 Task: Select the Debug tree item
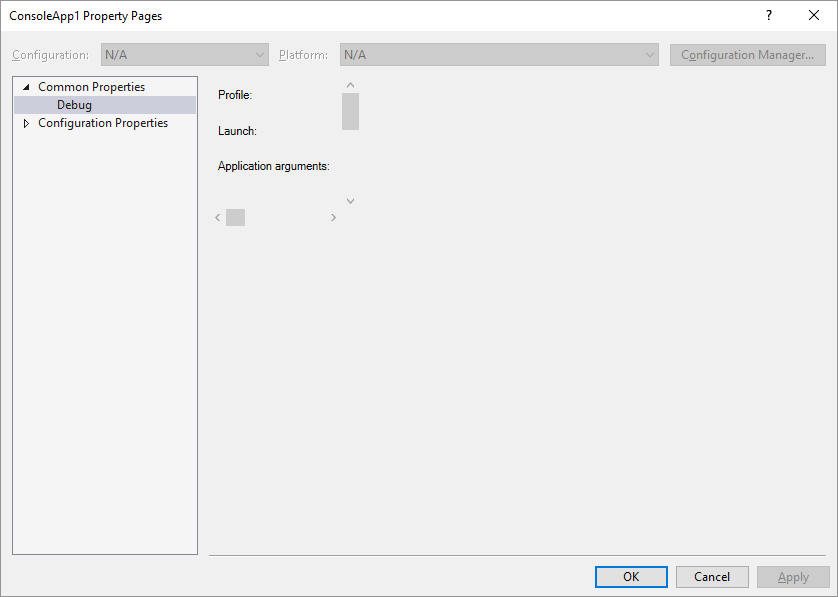click(x=105, y=105)
